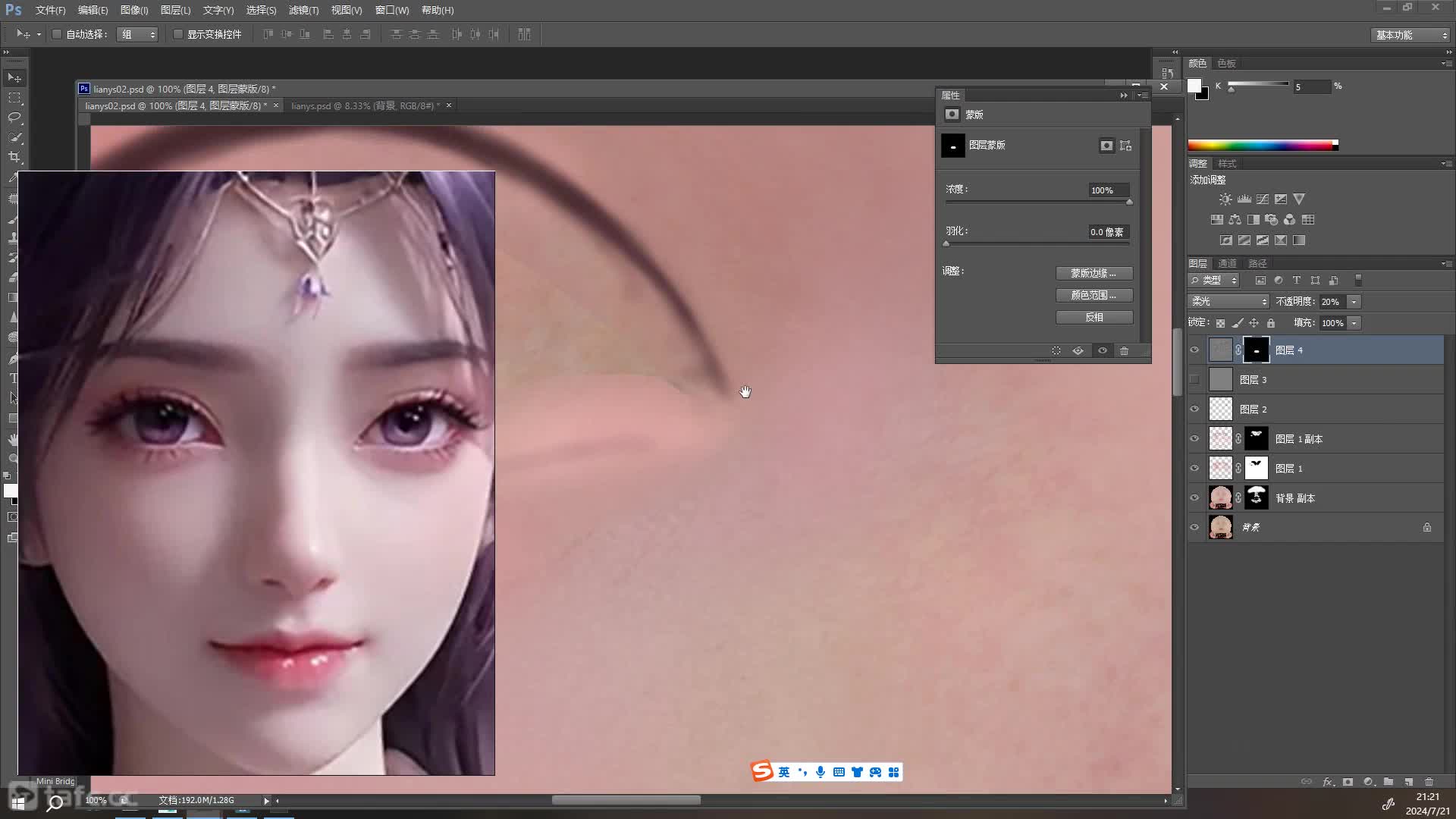This screenshot has height=819, width=1456.
Task: Switch to lianys.psd document tab
Action: 366,106
